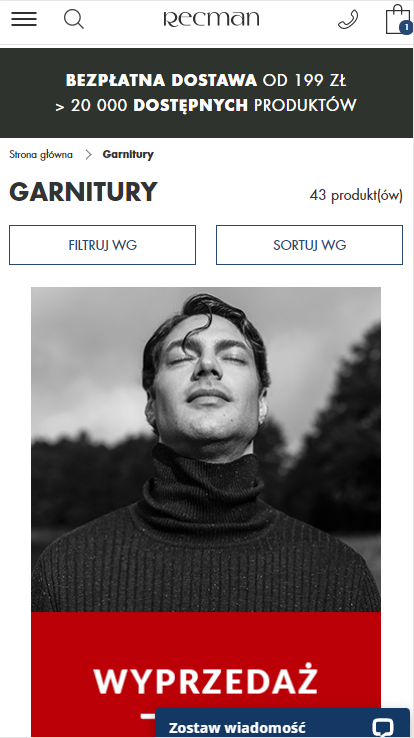The width and height of the screenshot is (414, 738).
Task: Click the red WYPRZEDAŻ sale banner
Action: (x=206, y=674)
